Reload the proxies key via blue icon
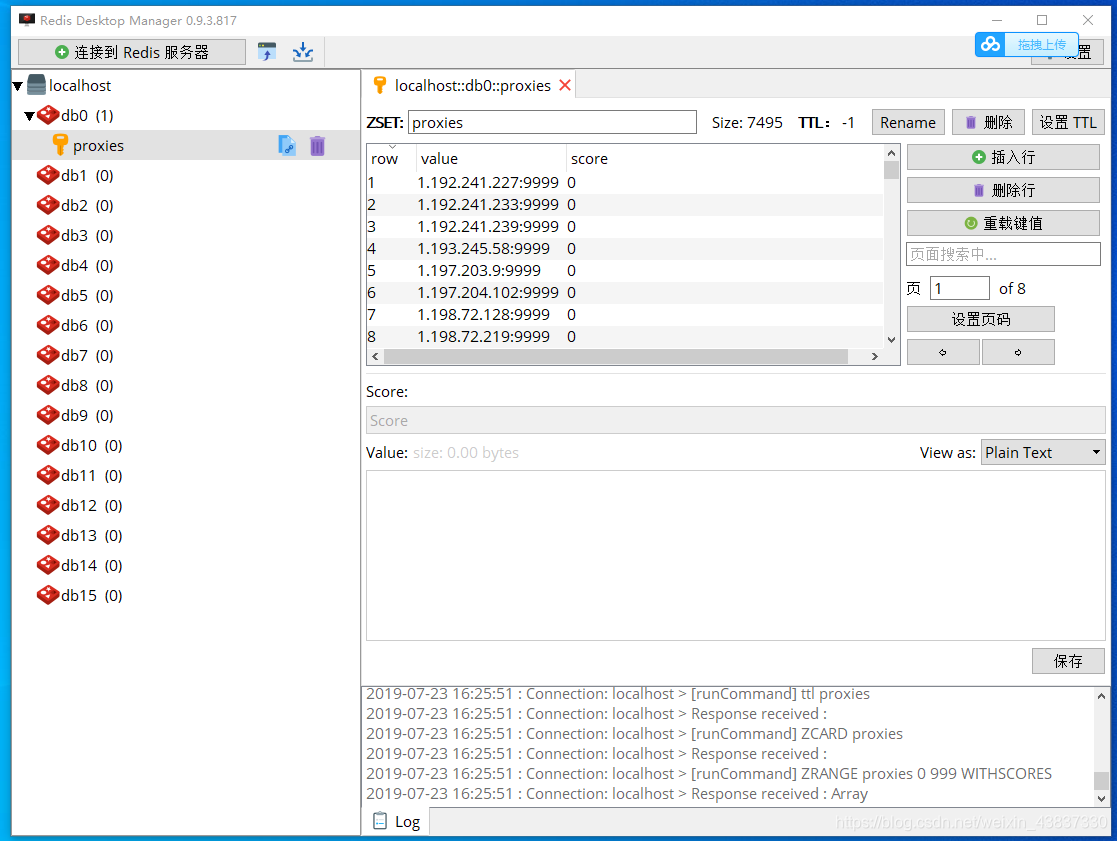 tap(286, 145)
